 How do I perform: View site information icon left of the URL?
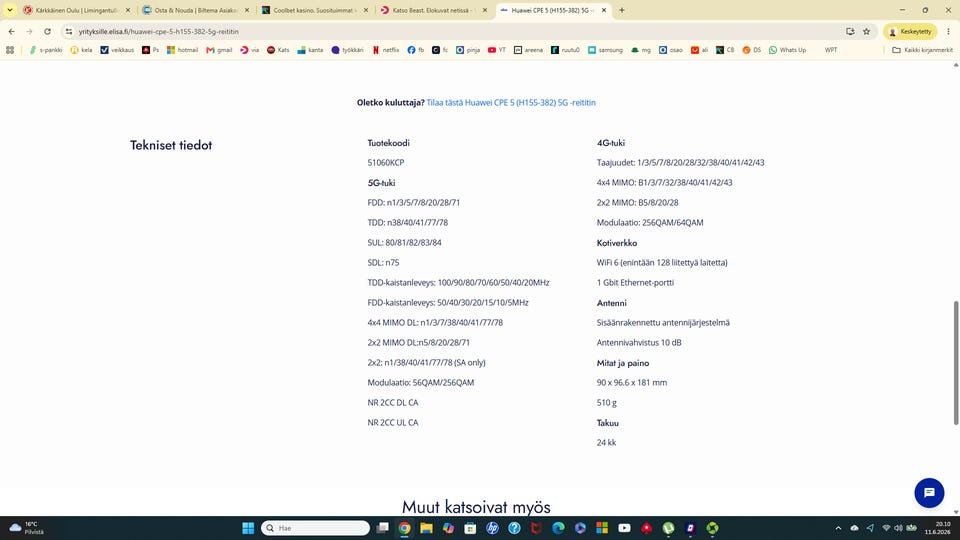coord(69,31)
